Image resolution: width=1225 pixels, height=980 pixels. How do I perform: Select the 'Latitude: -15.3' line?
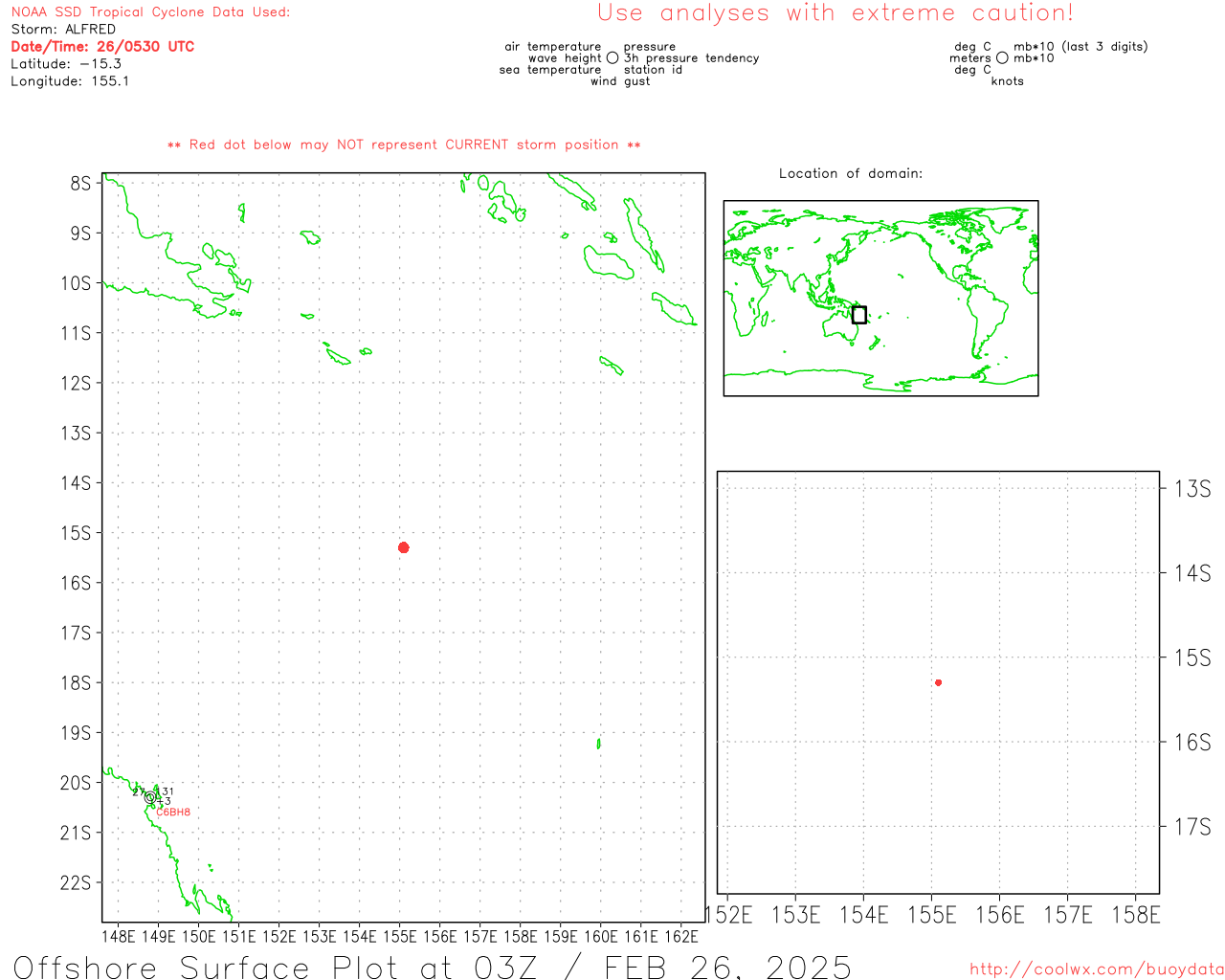pyautogui.click(x=66, y=64)
